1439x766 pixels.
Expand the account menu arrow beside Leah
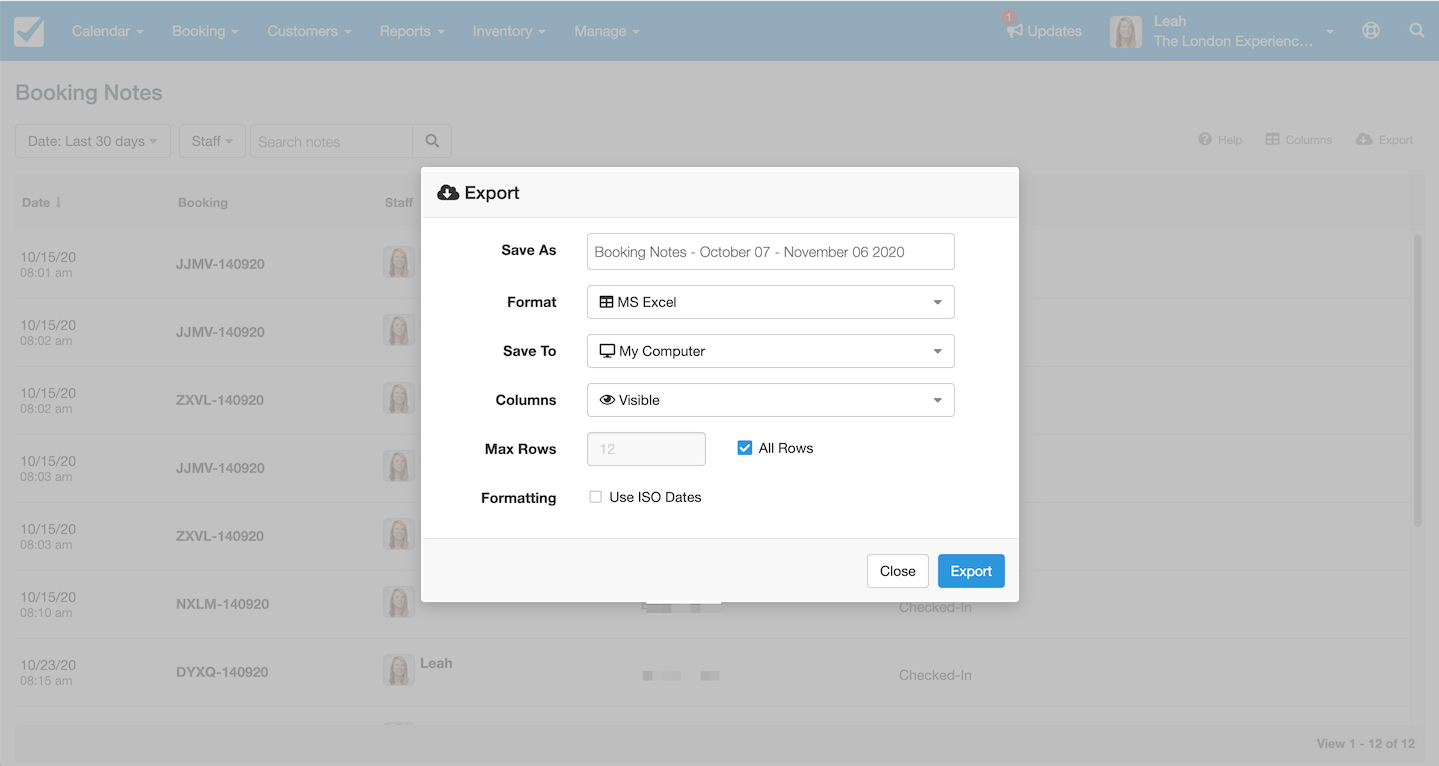[x=1330, y=32]
